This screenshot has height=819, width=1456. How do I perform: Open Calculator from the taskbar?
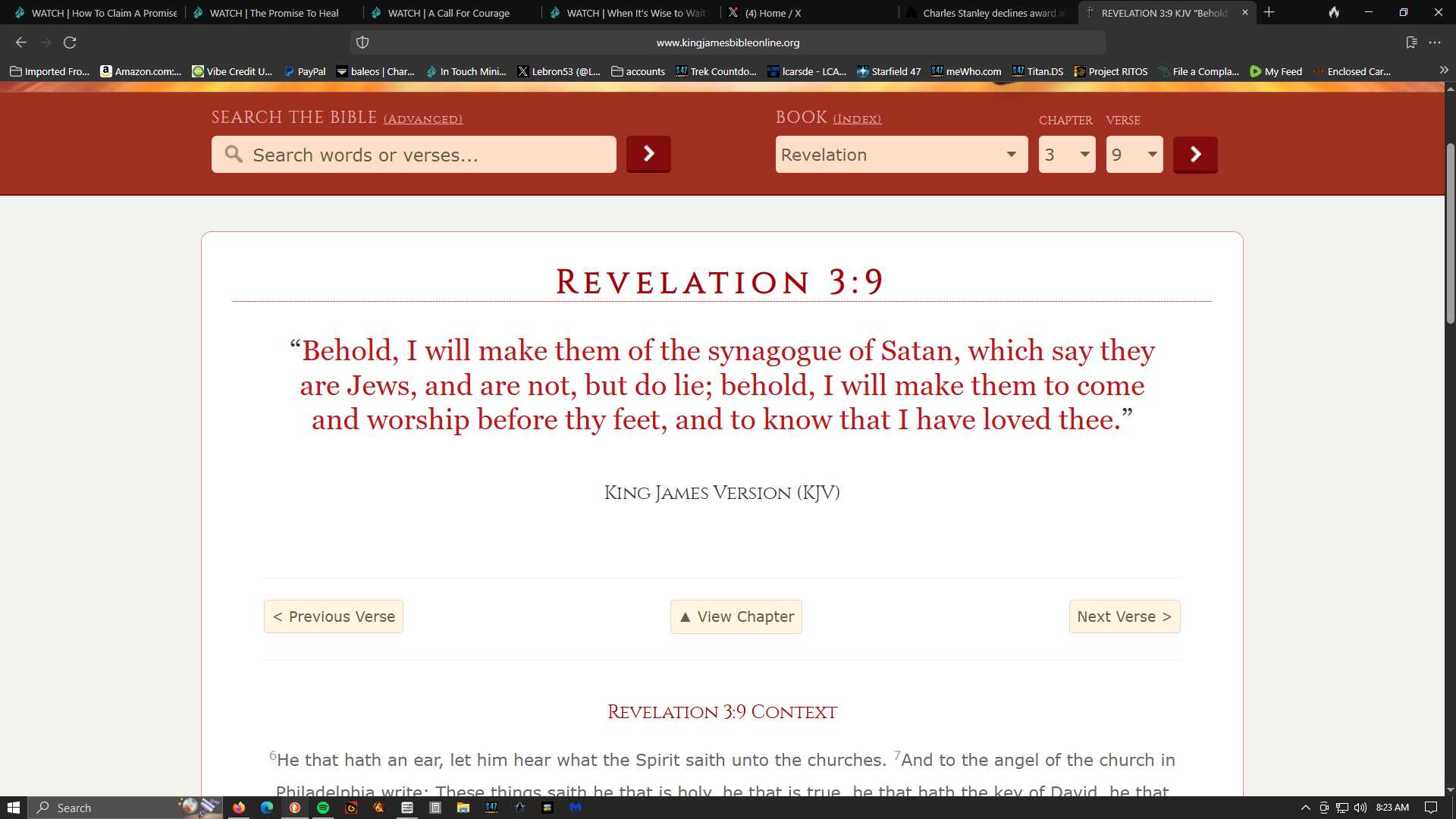click(x=435, y=808)
